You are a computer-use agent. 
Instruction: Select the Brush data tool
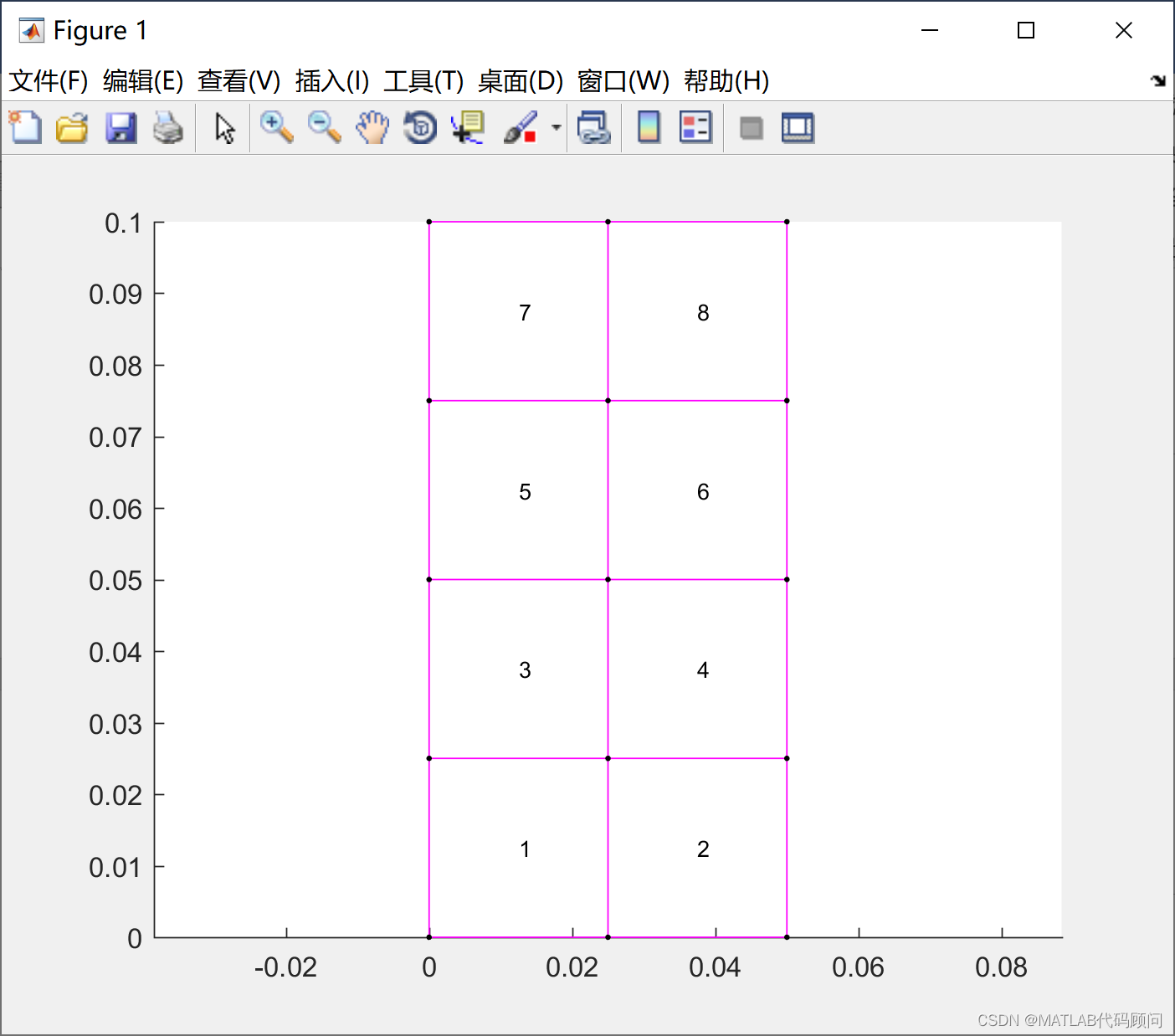click(x=522, y=127)
